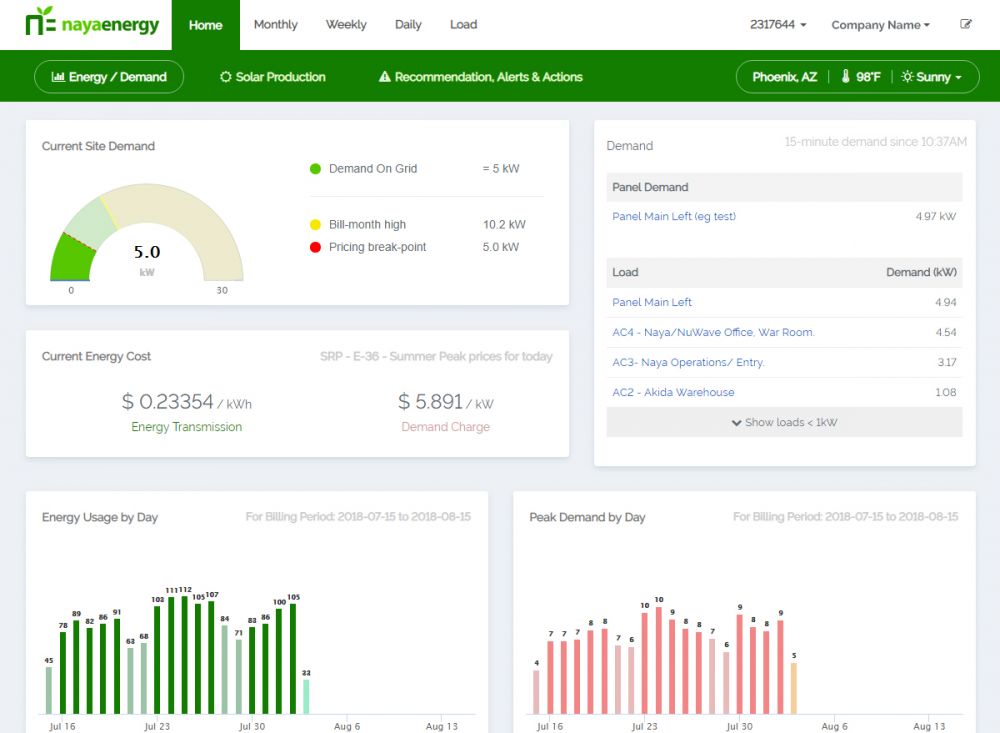Click the warning triangle alerts icon

(385, 77)
